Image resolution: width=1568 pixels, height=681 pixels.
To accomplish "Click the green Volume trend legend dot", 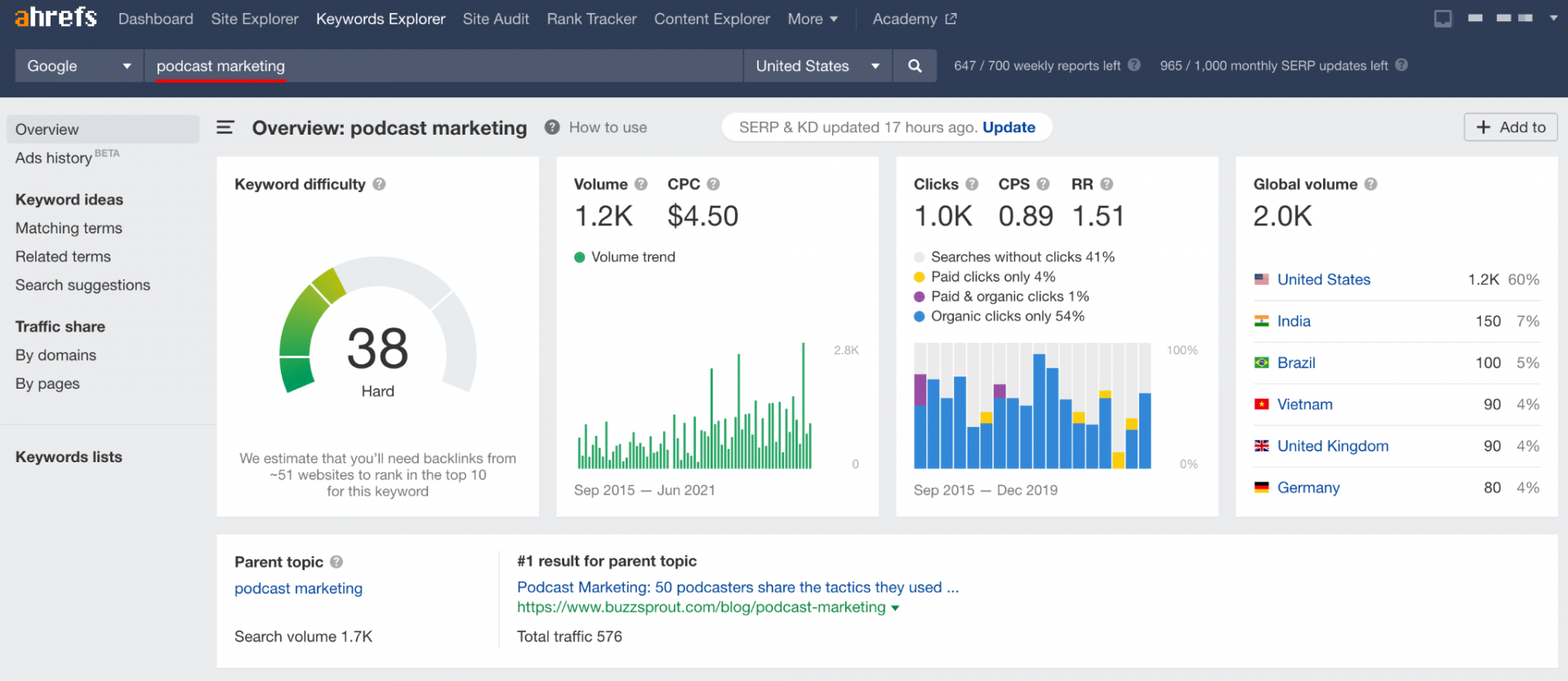I will coord(580,257).
